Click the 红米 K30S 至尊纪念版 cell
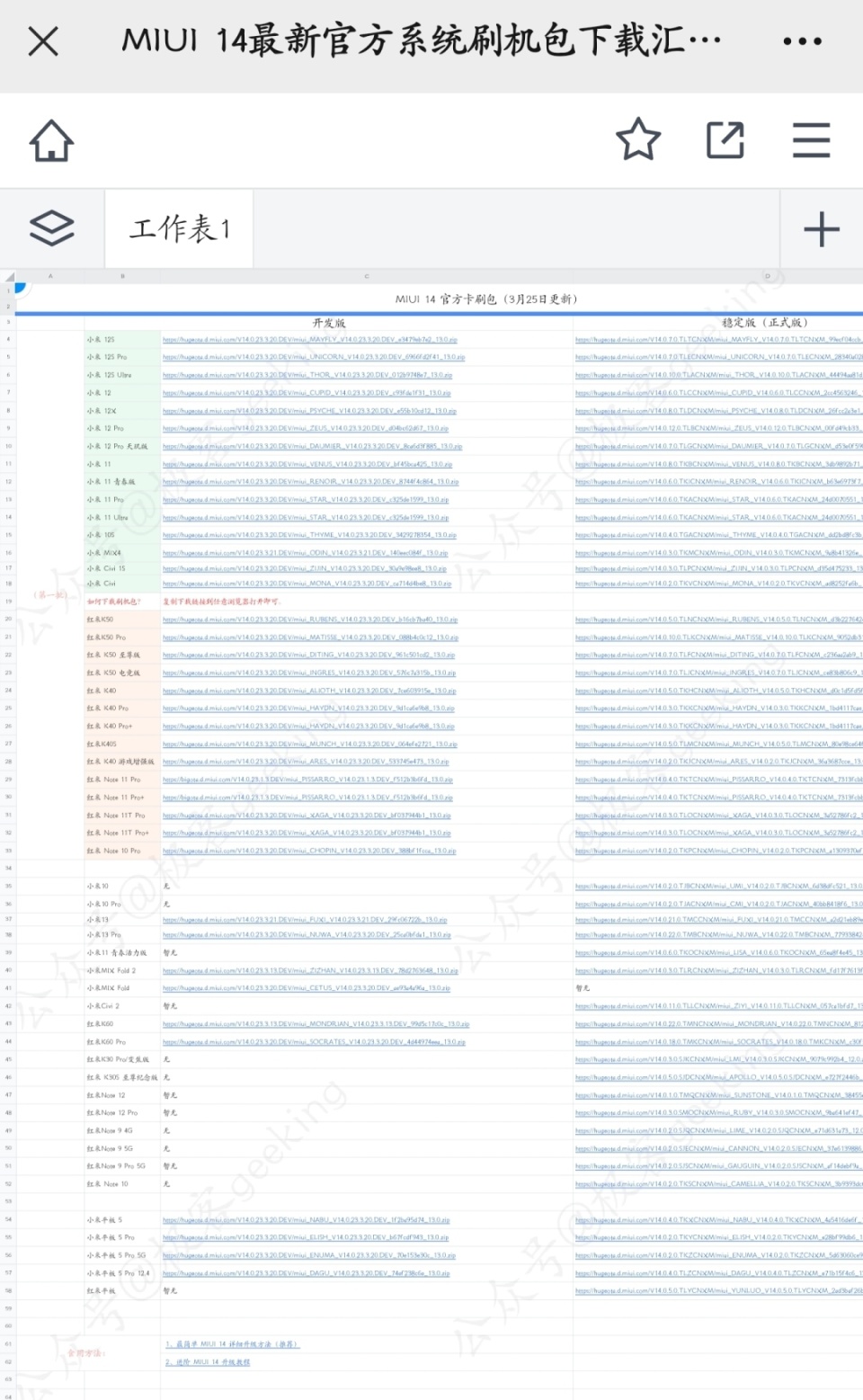This screenshot has height=1400, width=863. [122, 1077]
